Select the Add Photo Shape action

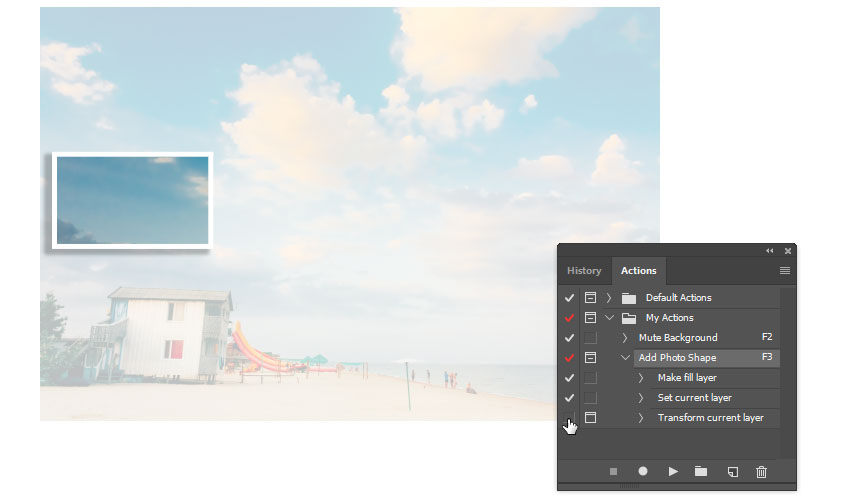[x=678, y=358]
